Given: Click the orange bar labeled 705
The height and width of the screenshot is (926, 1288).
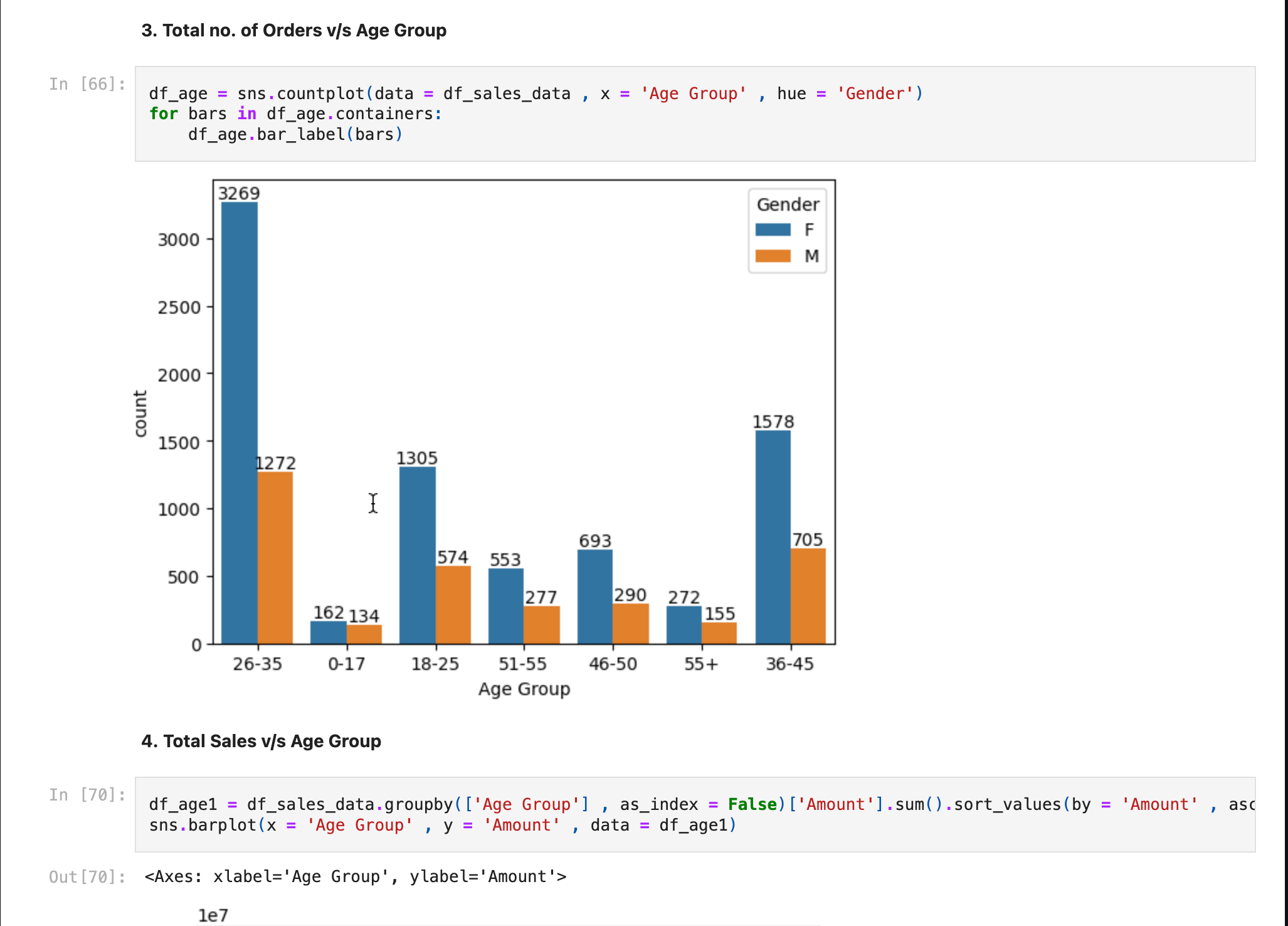Looking at the screenshot, I should click(808, 596).
